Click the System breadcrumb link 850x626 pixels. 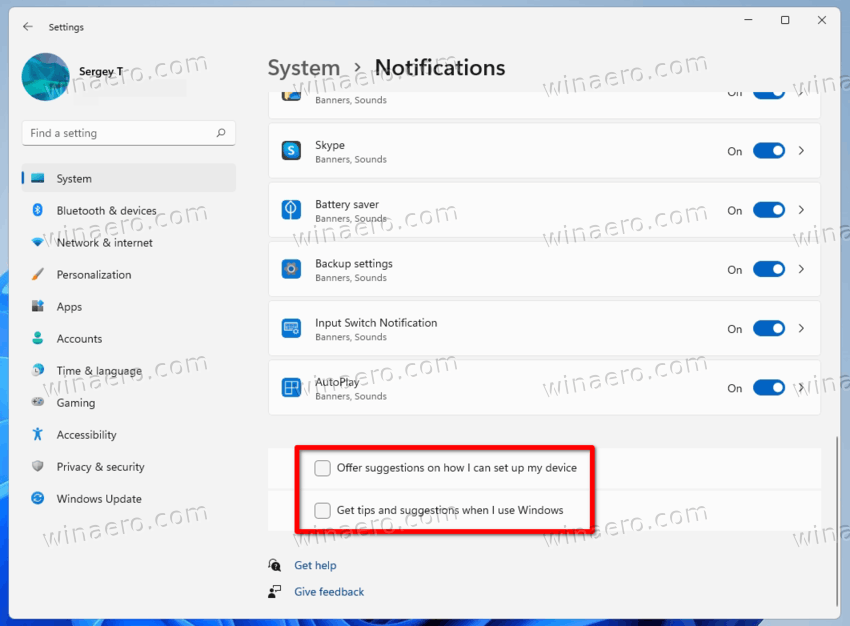[x=304, y=68]
